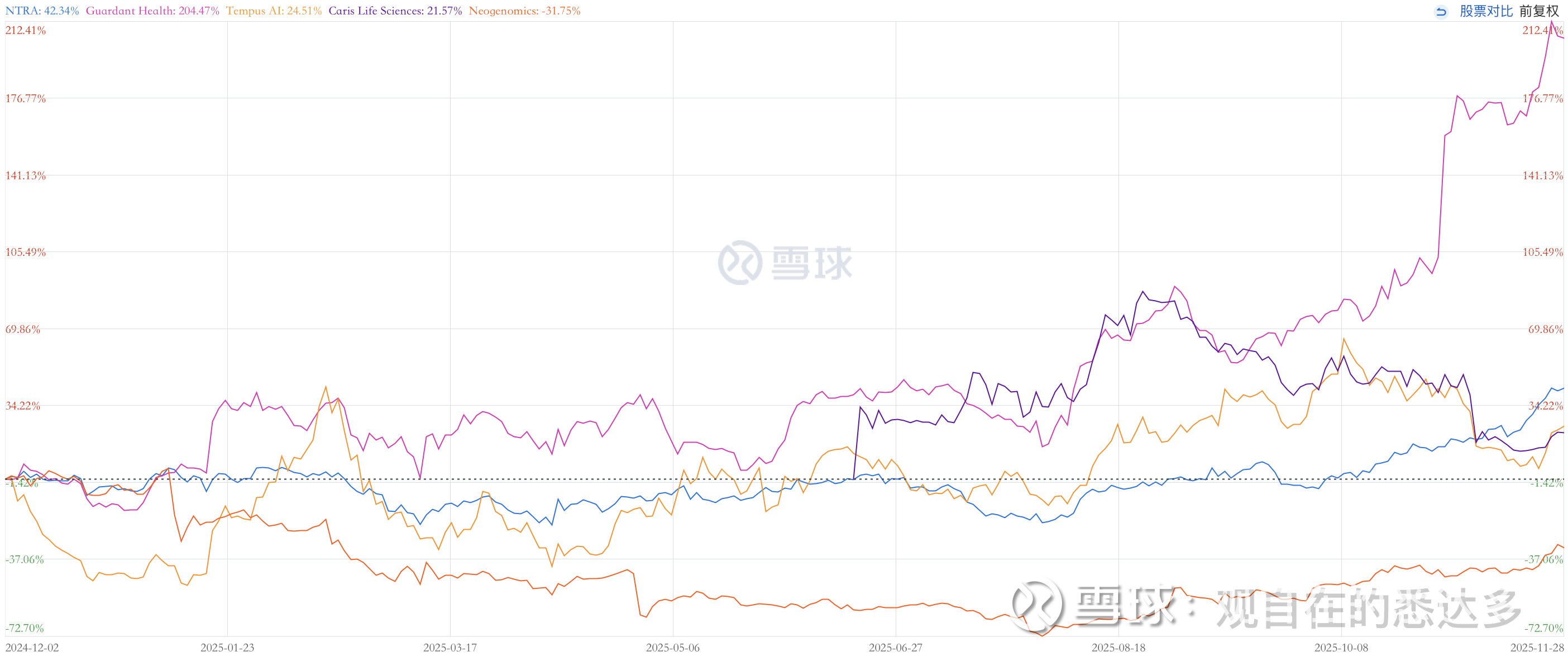Toggle the Tempus AI legend entry
The image size is (1568, 656).
click(x=273, y=11)
